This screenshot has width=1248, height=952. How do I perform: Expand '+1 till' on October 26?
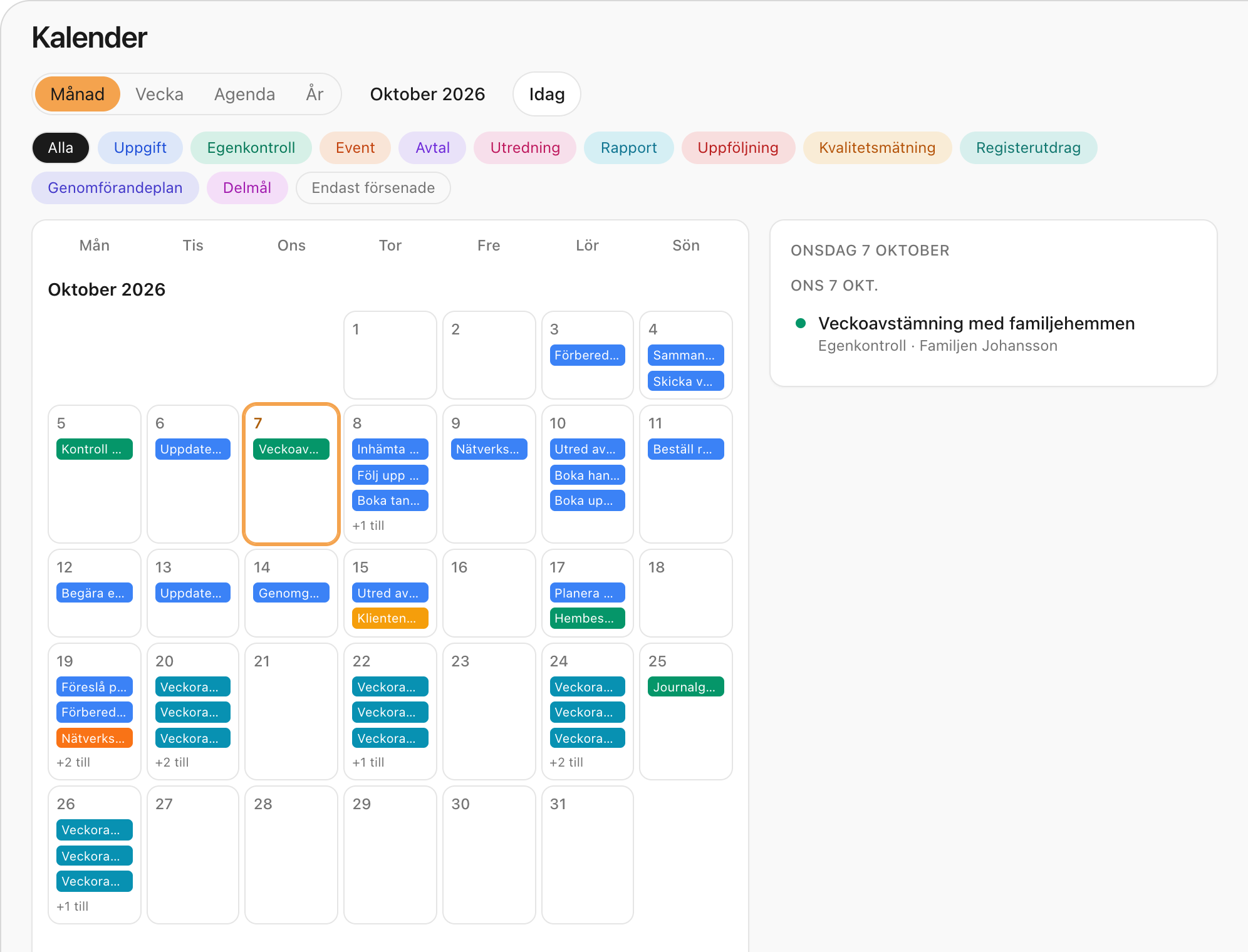[x=73, y=906]
